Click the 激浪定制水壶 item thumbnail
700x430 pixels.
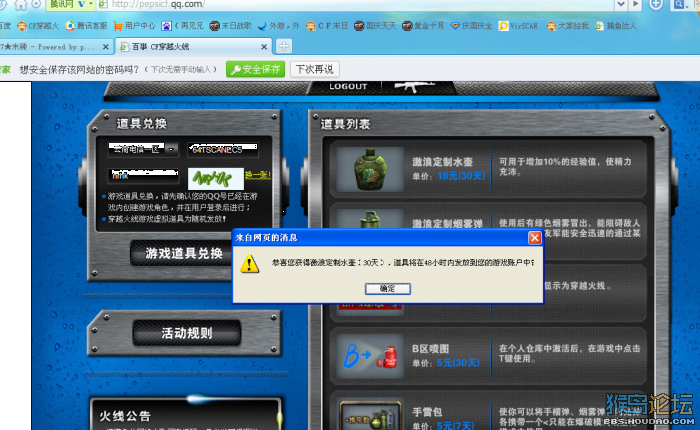[x=370, y=169]
